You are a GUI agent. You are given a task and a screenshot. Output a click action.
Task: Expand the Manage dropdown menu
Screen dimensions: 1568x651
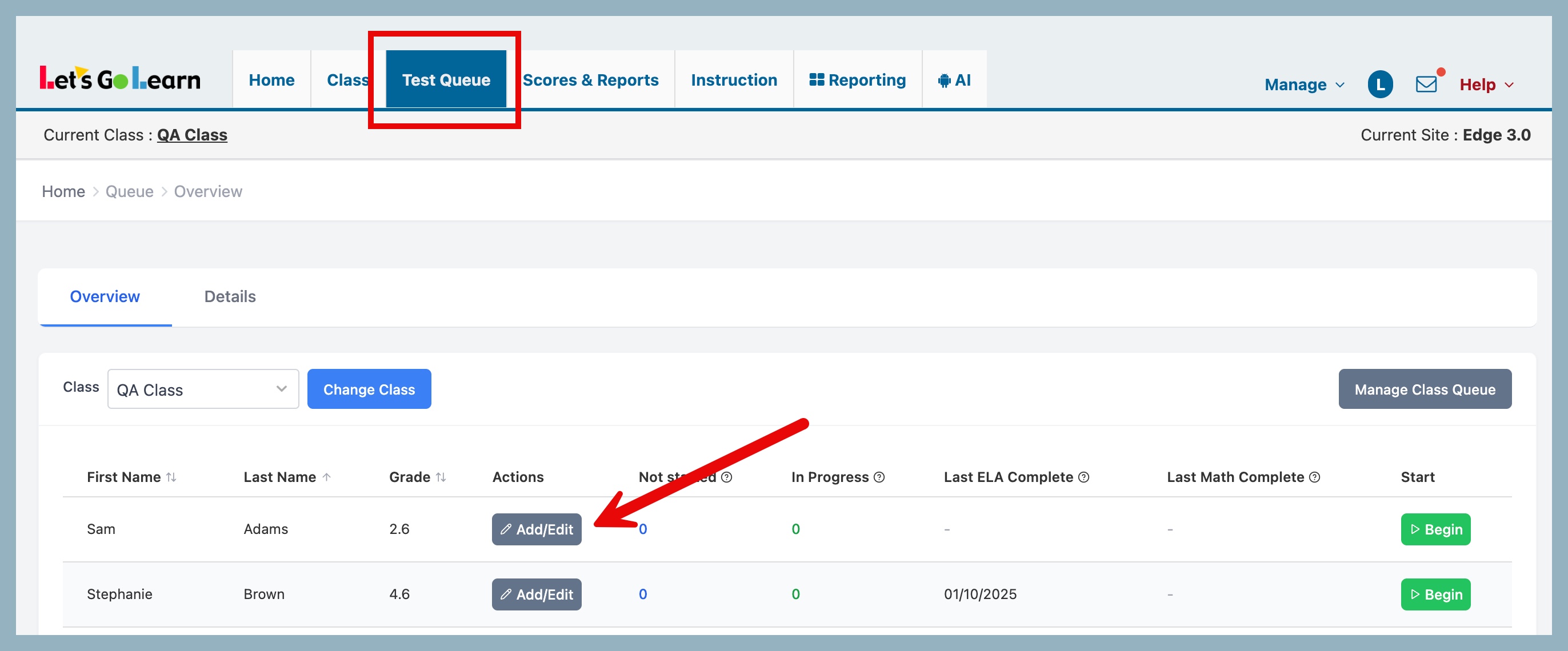[x=1303, y=85]
